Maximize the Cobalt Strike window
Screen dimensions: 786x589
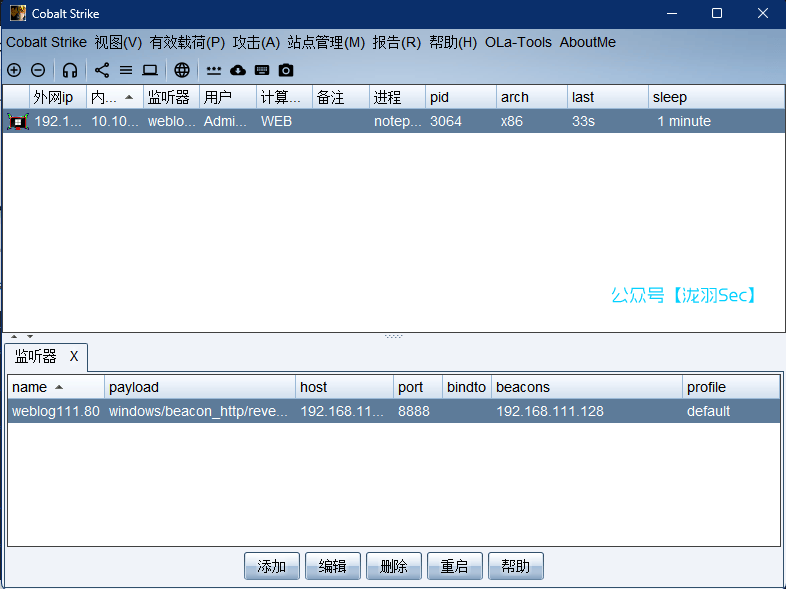coord(717,13)
